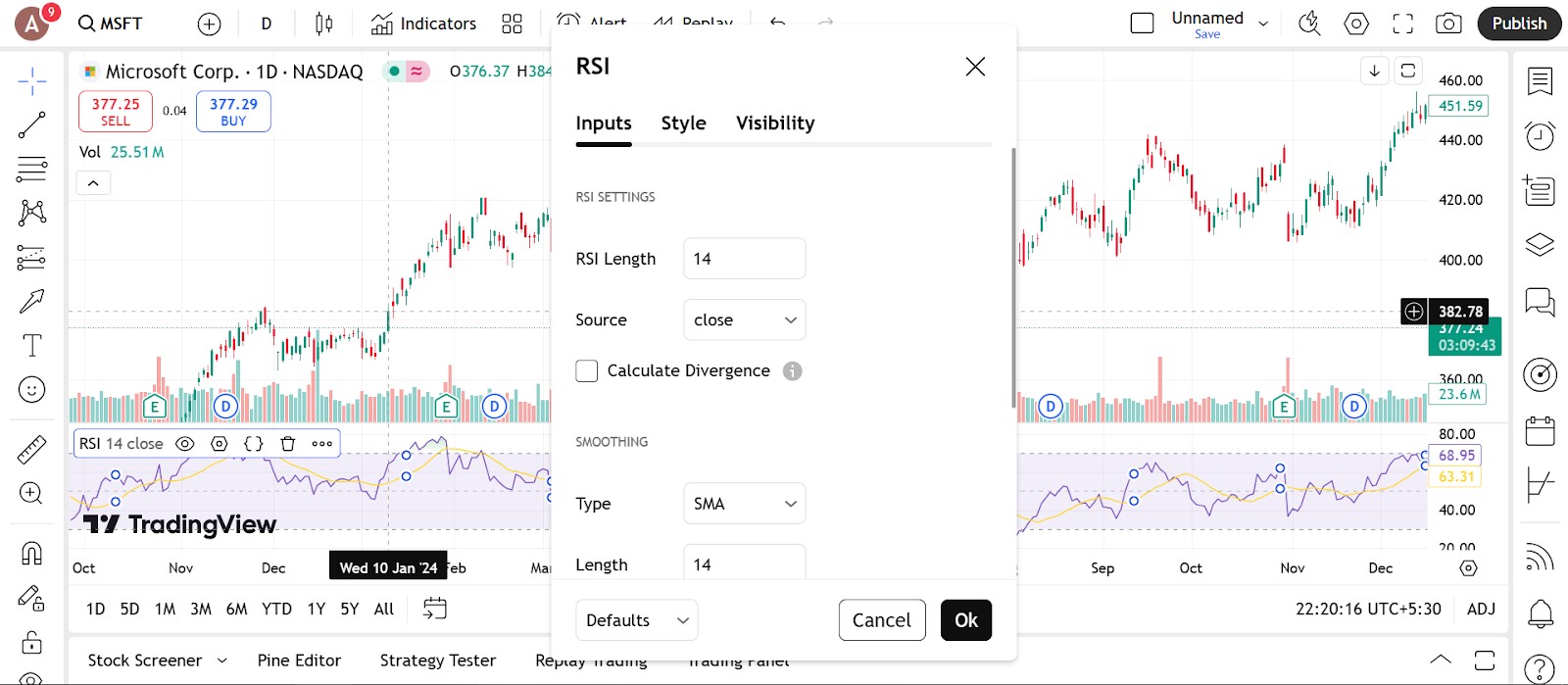Open the calendar panel

coord(1540,430)
